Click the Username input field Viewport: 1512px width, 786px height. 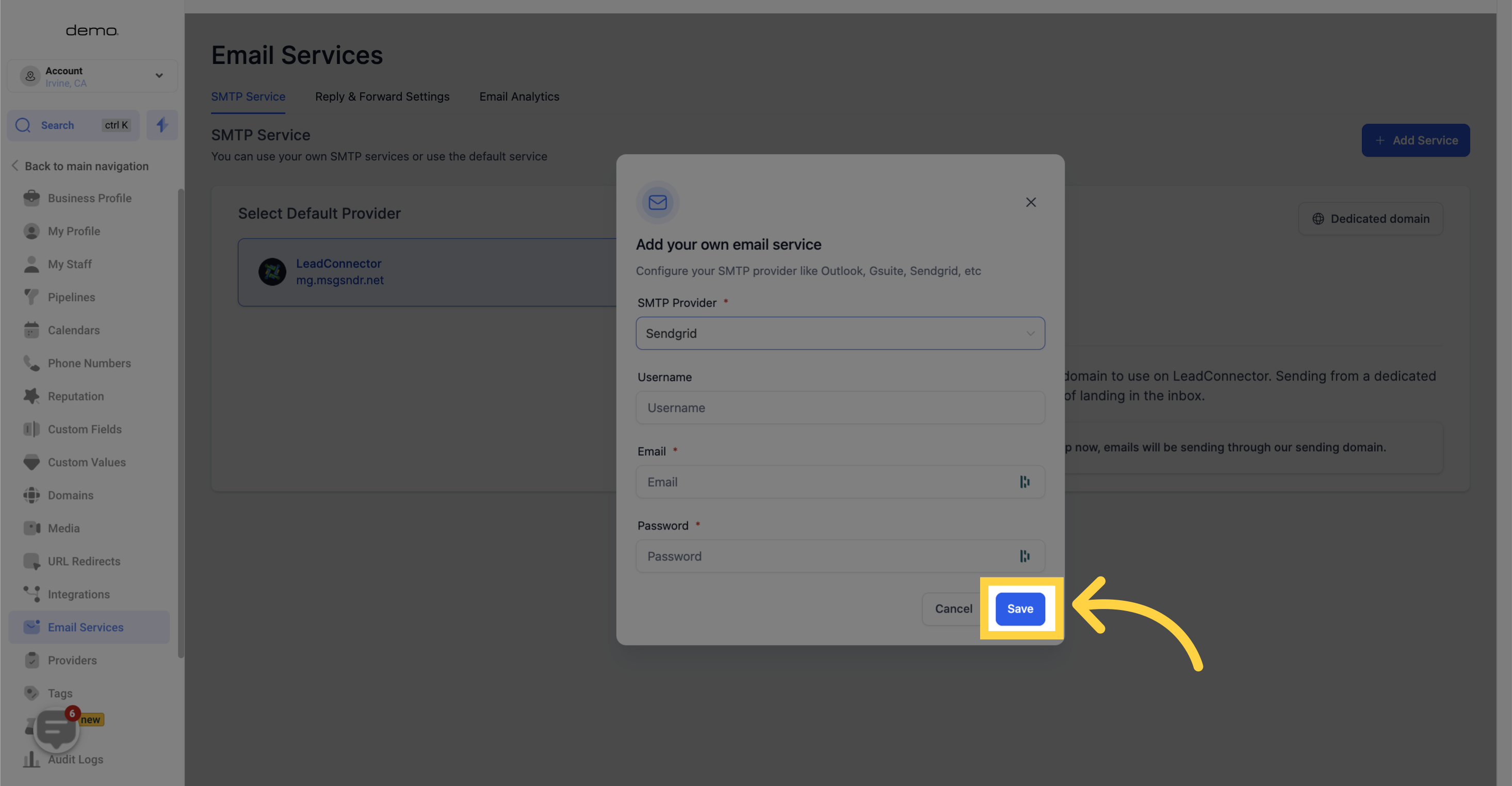(x=840, y=407)
